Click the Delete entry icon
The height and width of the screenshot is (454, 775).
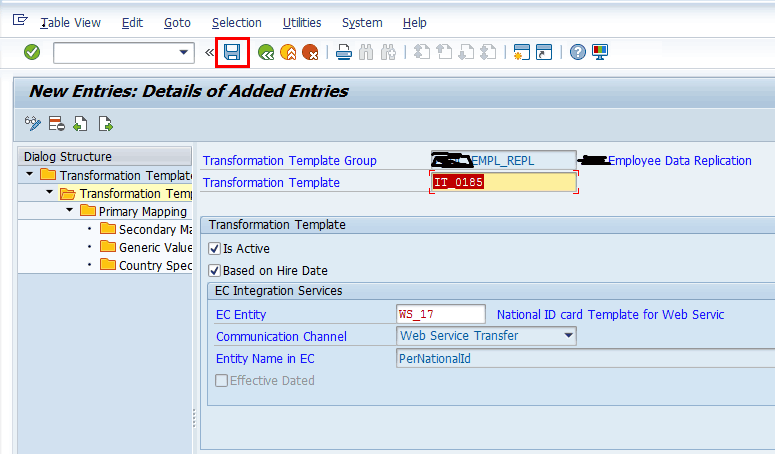point(56,124)
